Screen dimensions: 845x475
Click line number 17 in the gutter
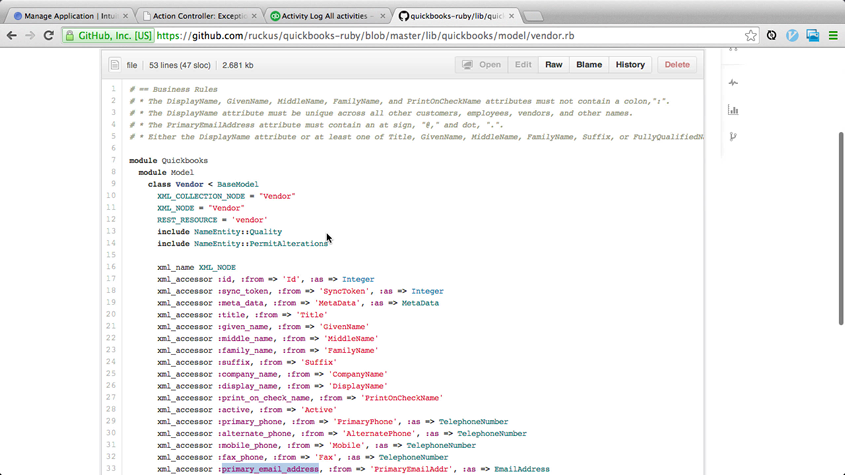tap(111, 279)
